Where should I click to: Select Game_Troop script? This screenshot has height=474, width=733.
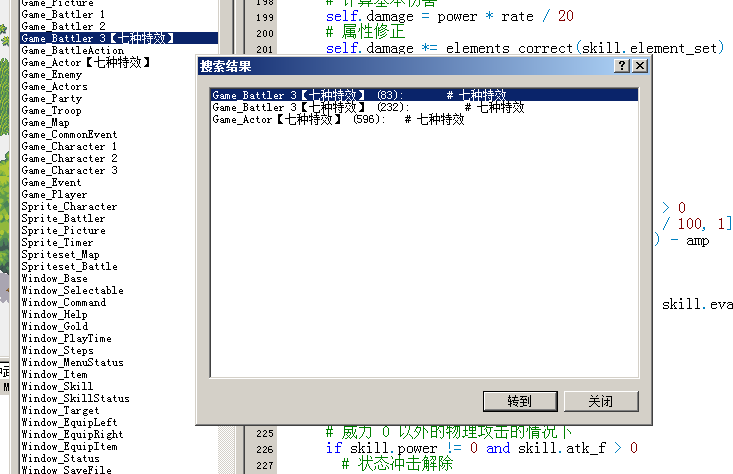click(x=51, y=110)
